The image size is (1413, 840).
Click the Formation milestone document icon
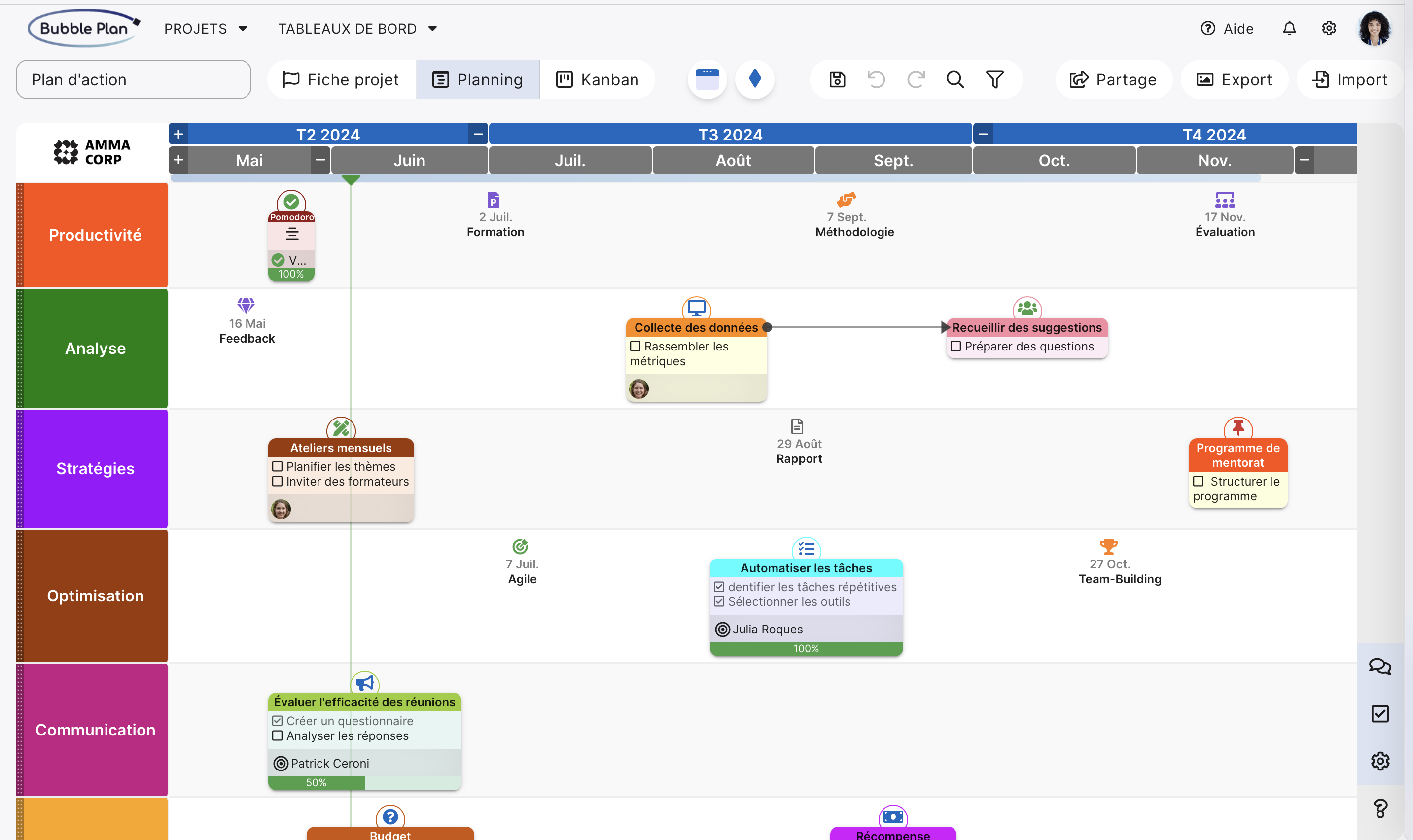coord(493,199)
